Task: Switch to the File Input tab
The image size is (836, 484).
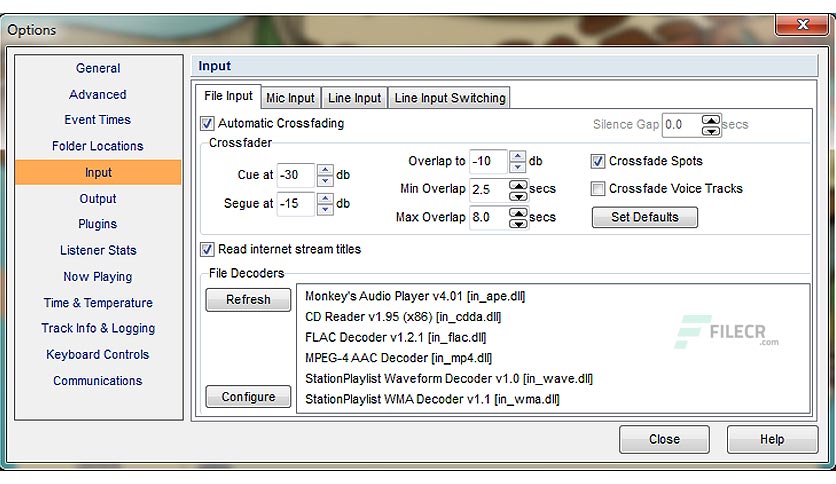Action: tap(228, 96)
